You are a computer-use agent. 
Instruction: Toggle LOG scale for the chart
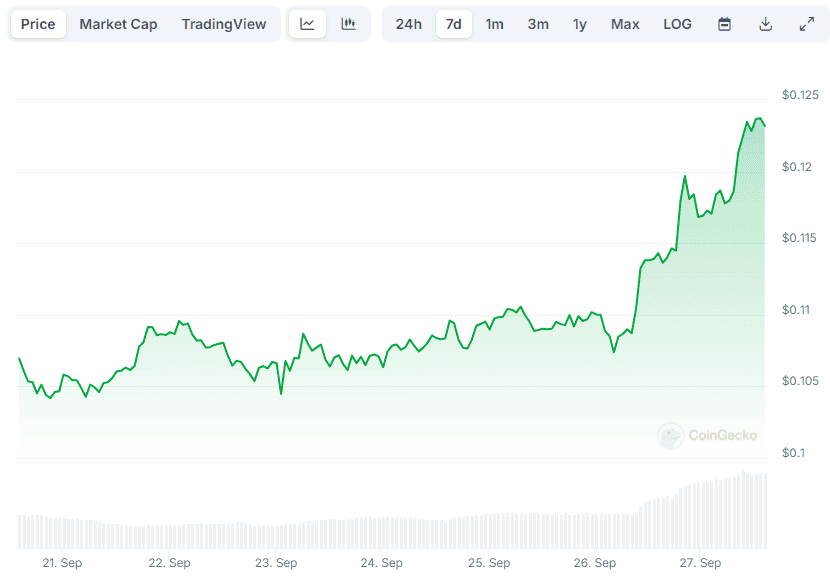pos(677,24)
